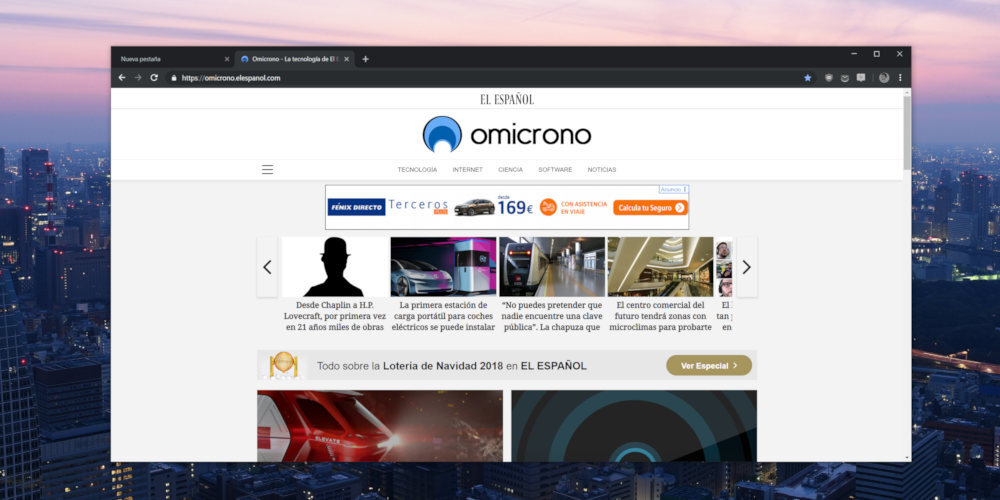Click the omicrono logo

[x=507, y=135]
